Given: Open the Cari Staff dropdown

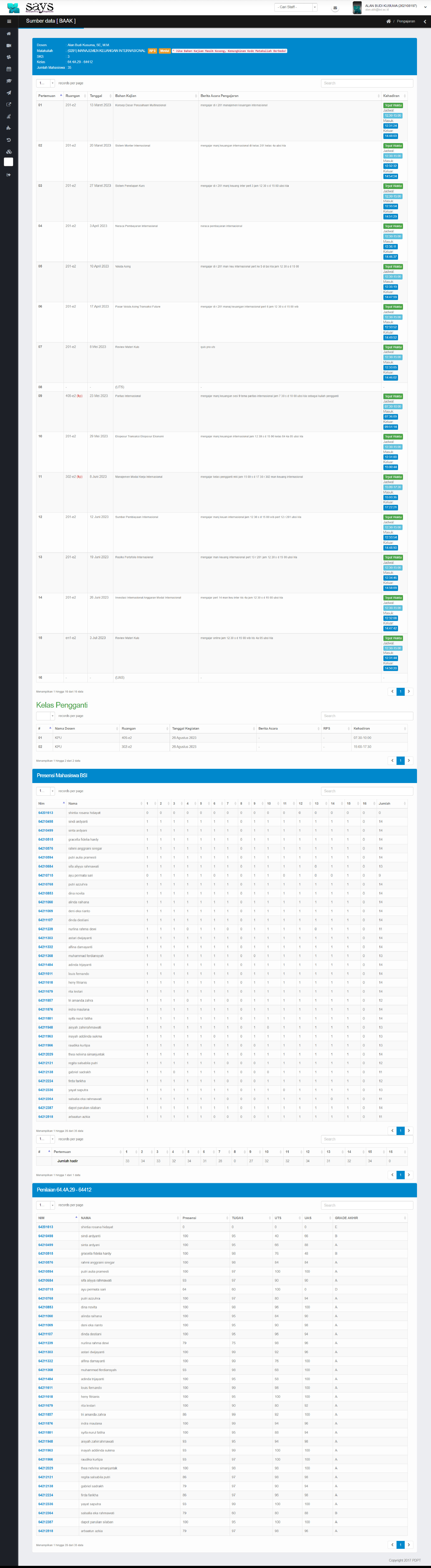Looking at the screenshot, I should point(296,7).
